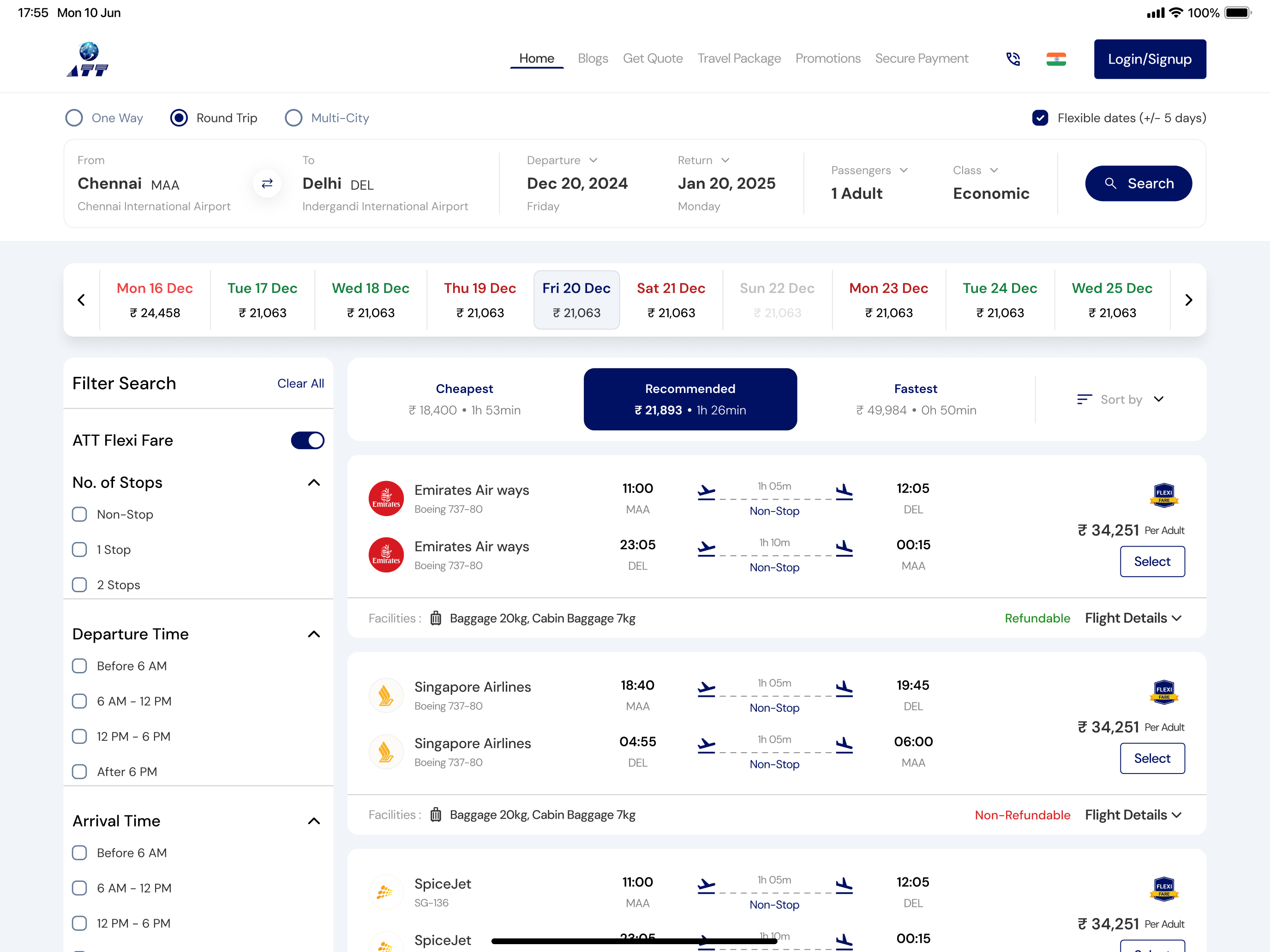
Task: Click takeoff plane icon on Singapore 18:40 flight
Action: 706,689
